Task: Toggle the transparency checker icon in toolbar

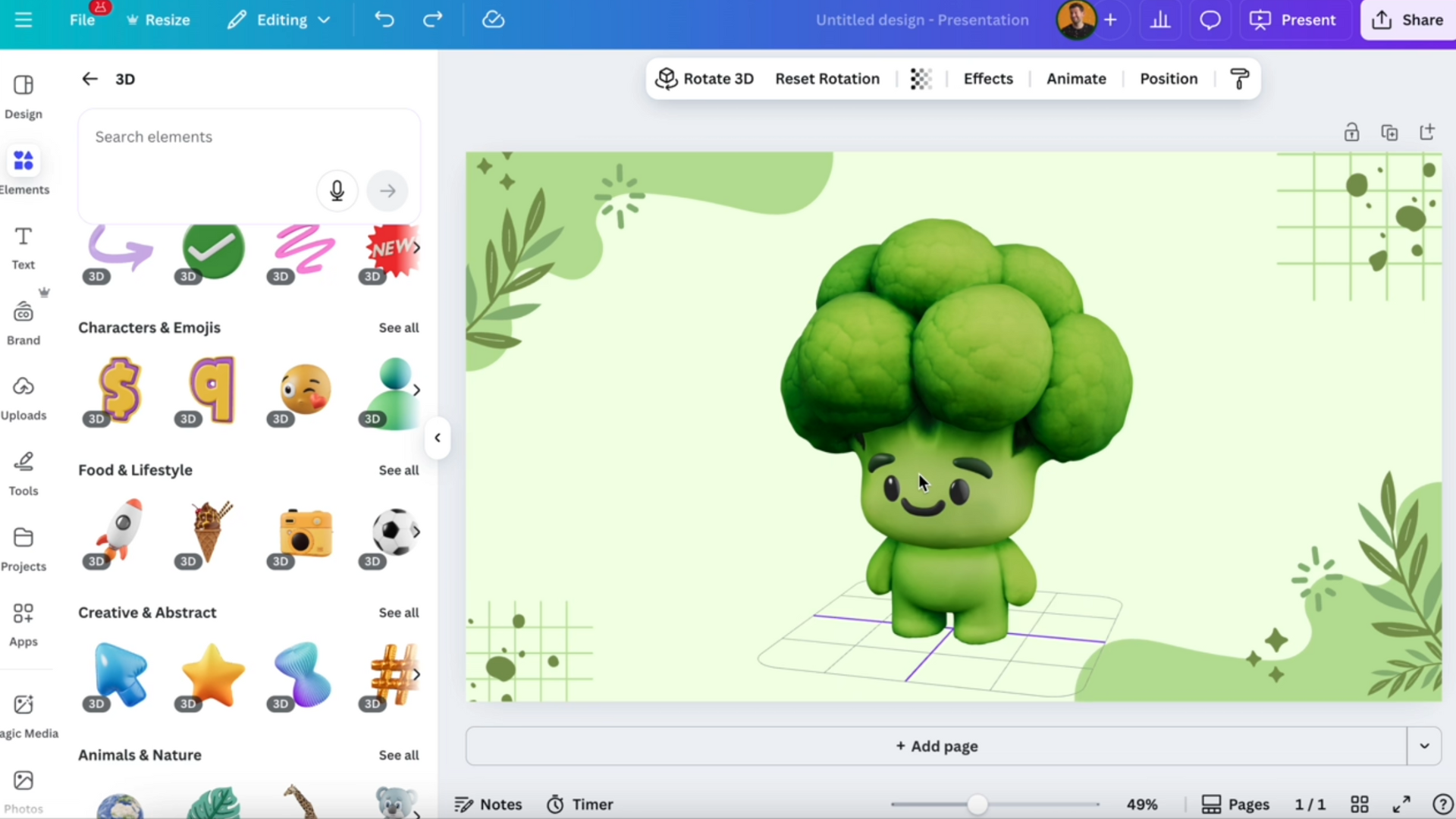Action: tap(921, 78)
